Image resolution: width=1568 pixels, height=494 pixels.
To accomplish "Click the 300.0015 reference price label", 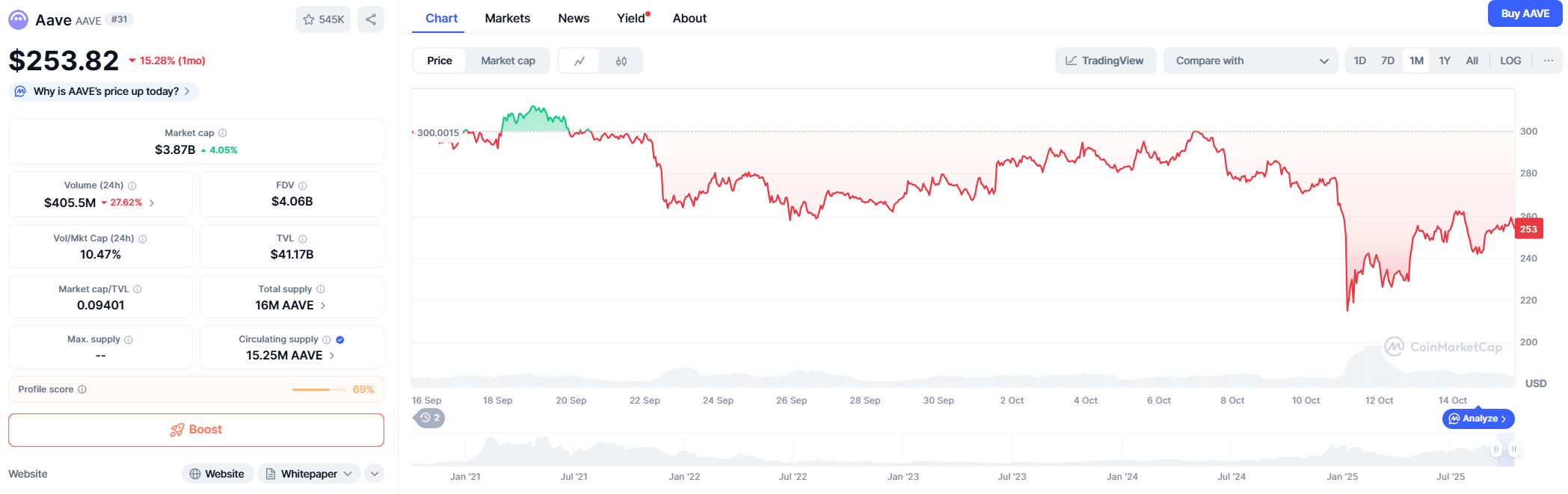I will point(438,133).
